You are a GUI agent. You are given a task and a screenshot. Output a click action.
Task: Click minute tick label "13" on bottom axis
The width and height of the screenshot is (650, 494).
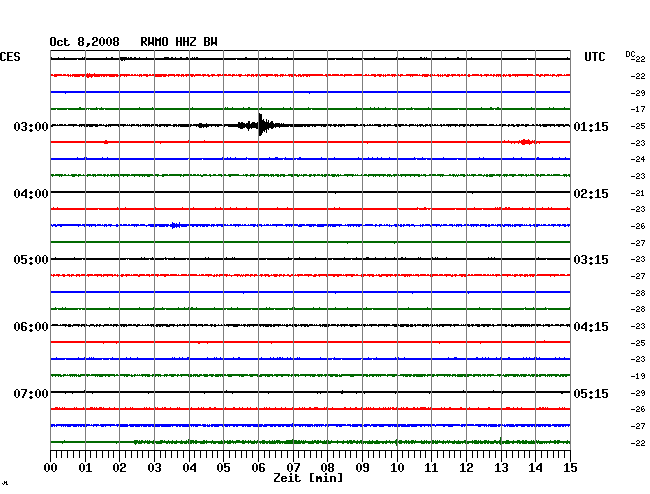501,468
